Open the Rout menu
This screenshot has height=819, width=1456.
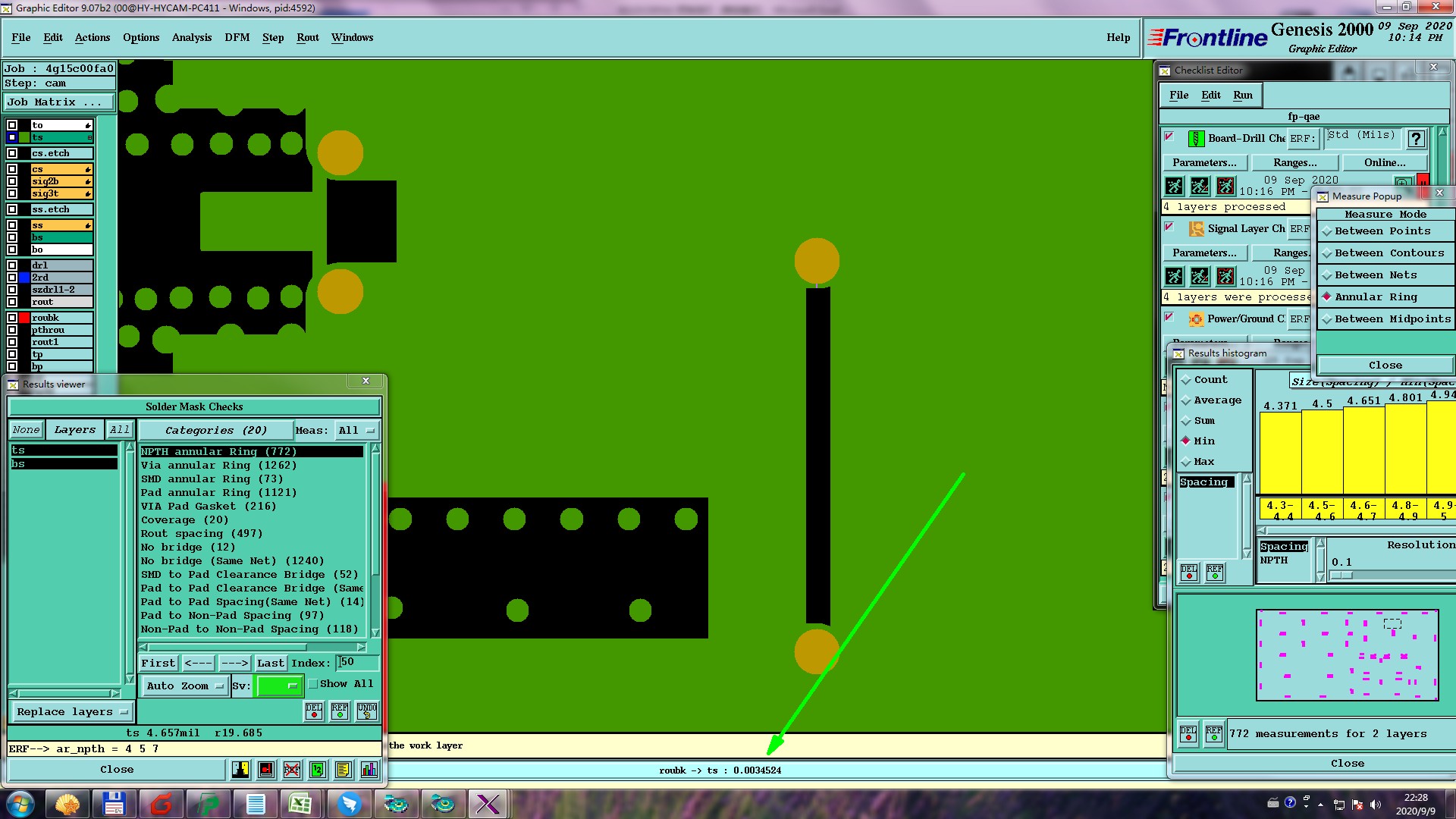308,38
